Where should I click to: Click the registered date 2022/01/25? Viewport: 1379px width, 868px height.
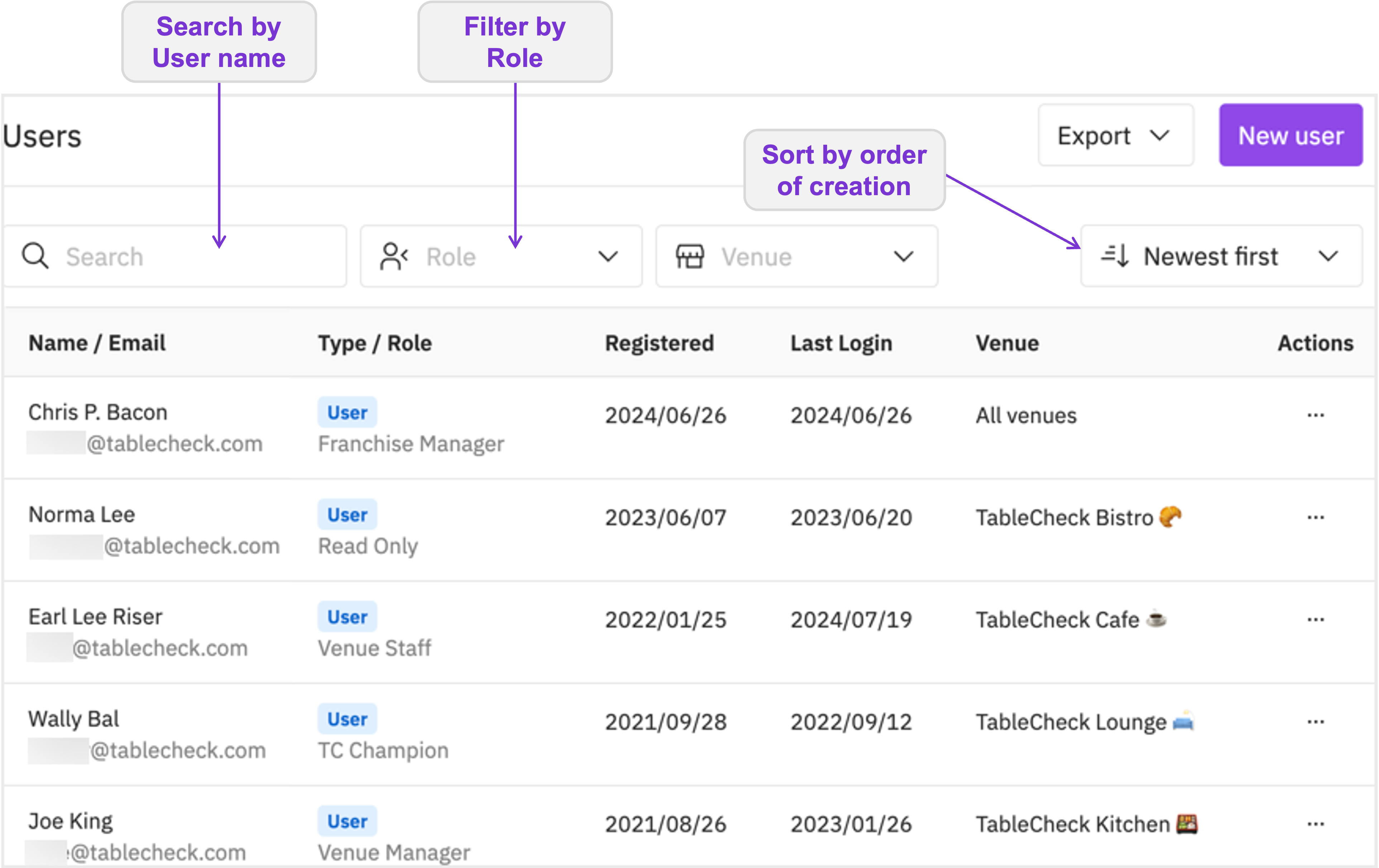coord(666,619)
